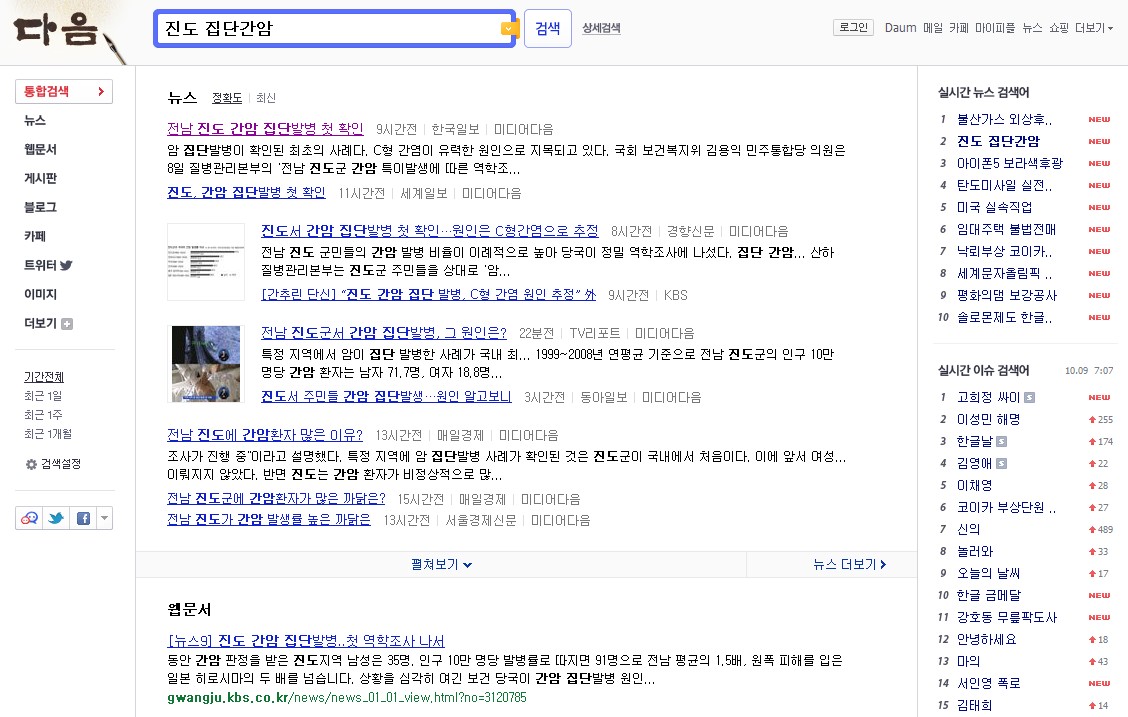This screenshot has width=1128, height=717.
Task: Share results via the Facebook icon
Action: (83, 518)
